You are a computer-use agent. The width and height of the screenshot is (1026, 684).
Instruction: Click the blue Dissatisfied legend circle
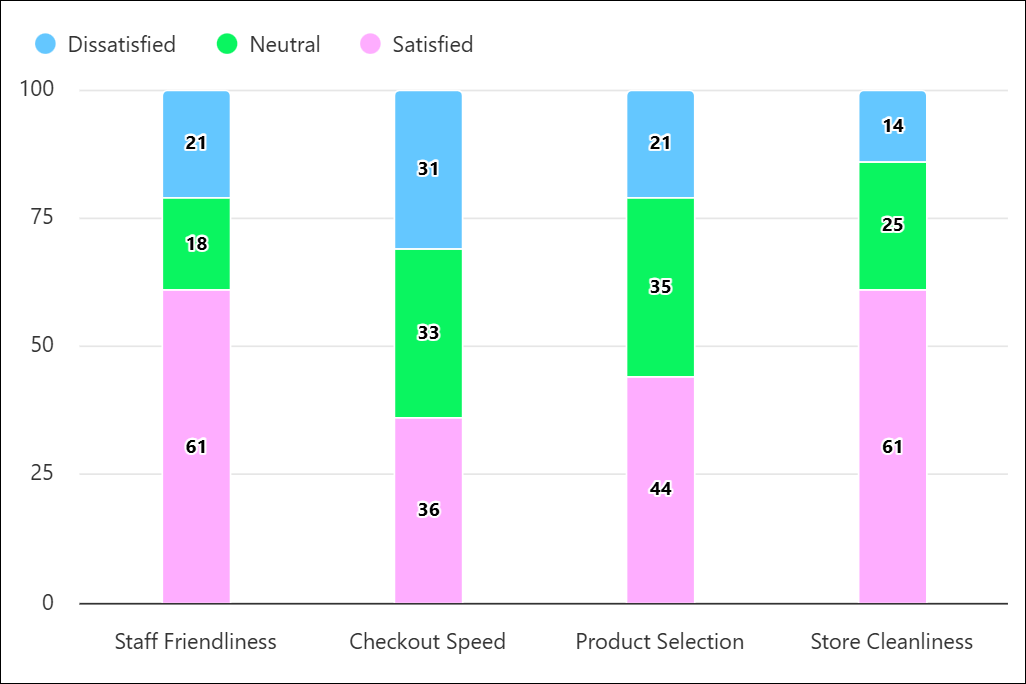[46, 45]
